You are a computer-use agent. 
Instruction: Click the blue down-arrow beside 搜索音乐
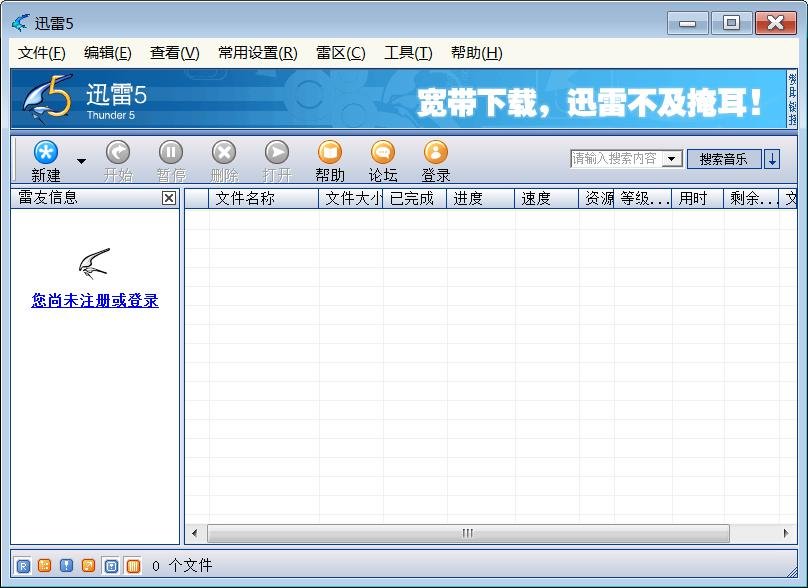point(772,159)
